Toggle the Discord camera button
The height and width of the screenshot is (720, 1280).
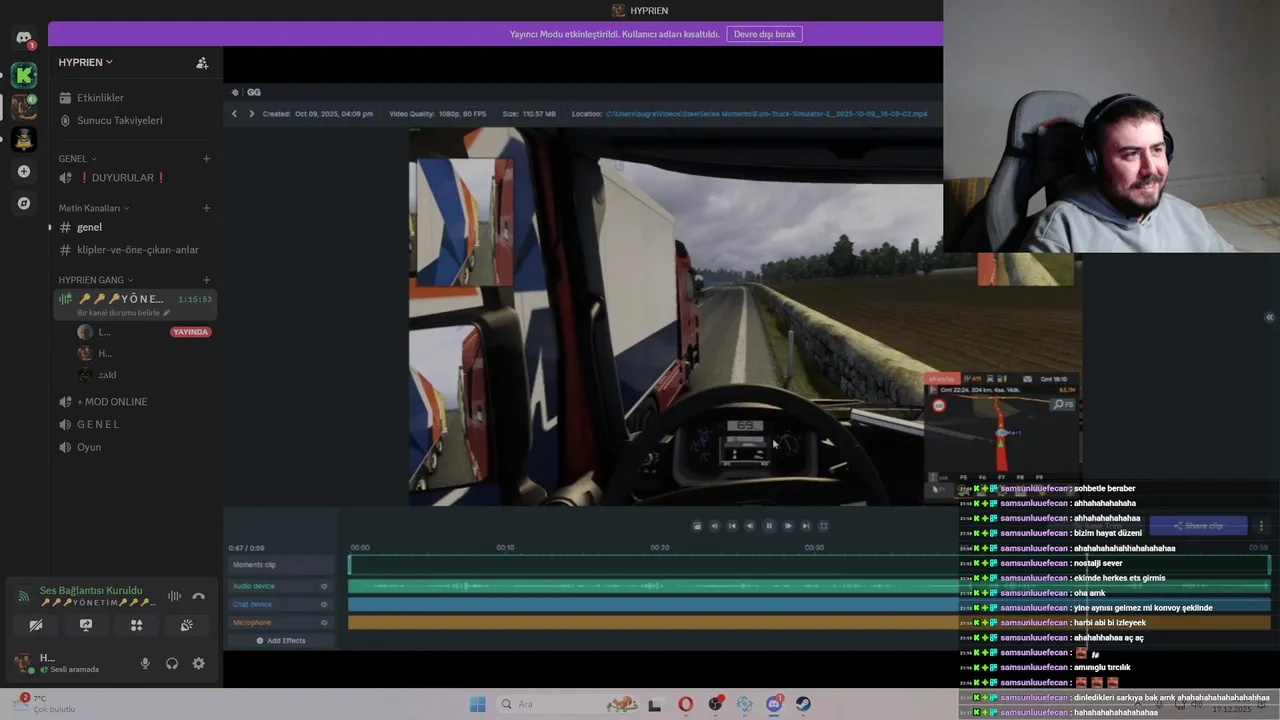point(36,626)
